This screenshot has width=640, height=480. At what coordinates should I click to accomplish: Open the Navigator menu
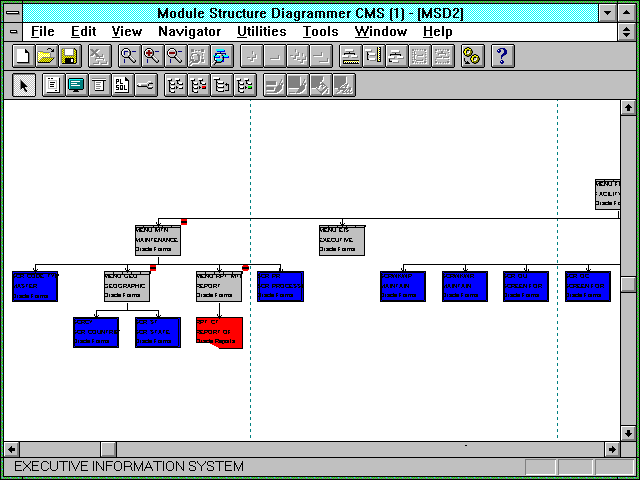189,32
